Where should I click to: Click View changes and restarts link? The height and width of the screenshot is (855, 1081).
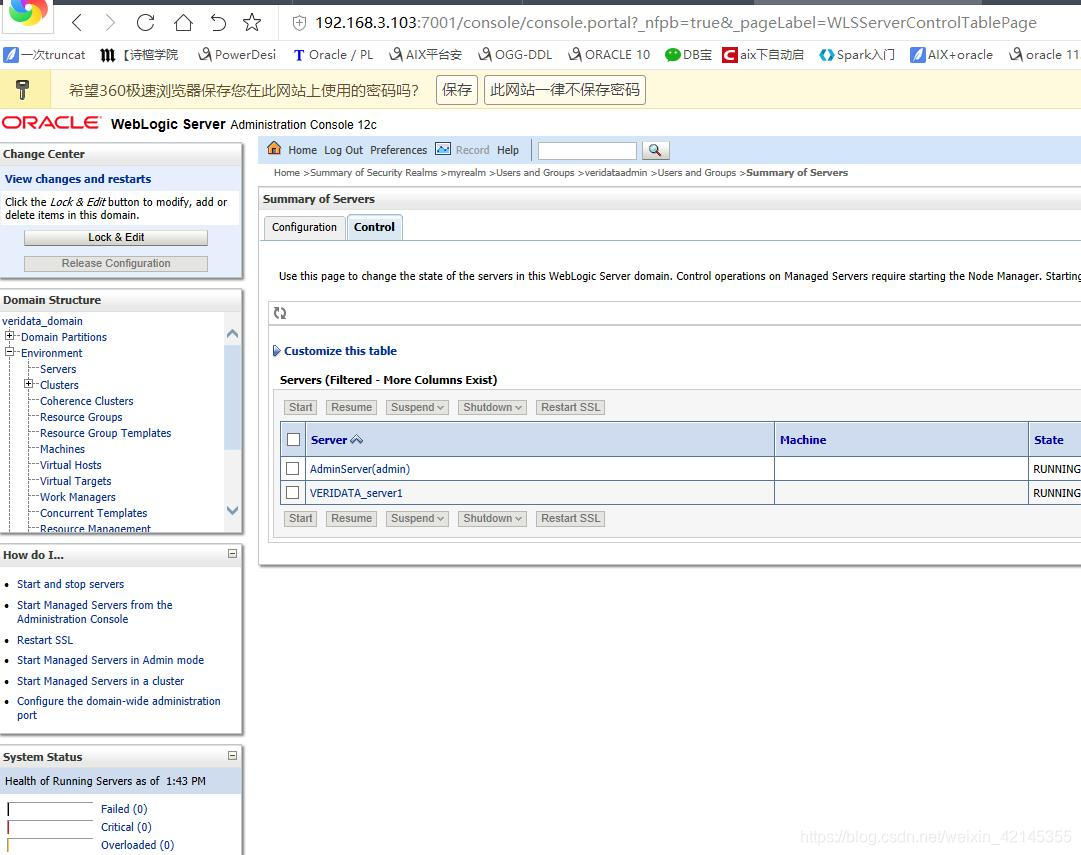78,179
